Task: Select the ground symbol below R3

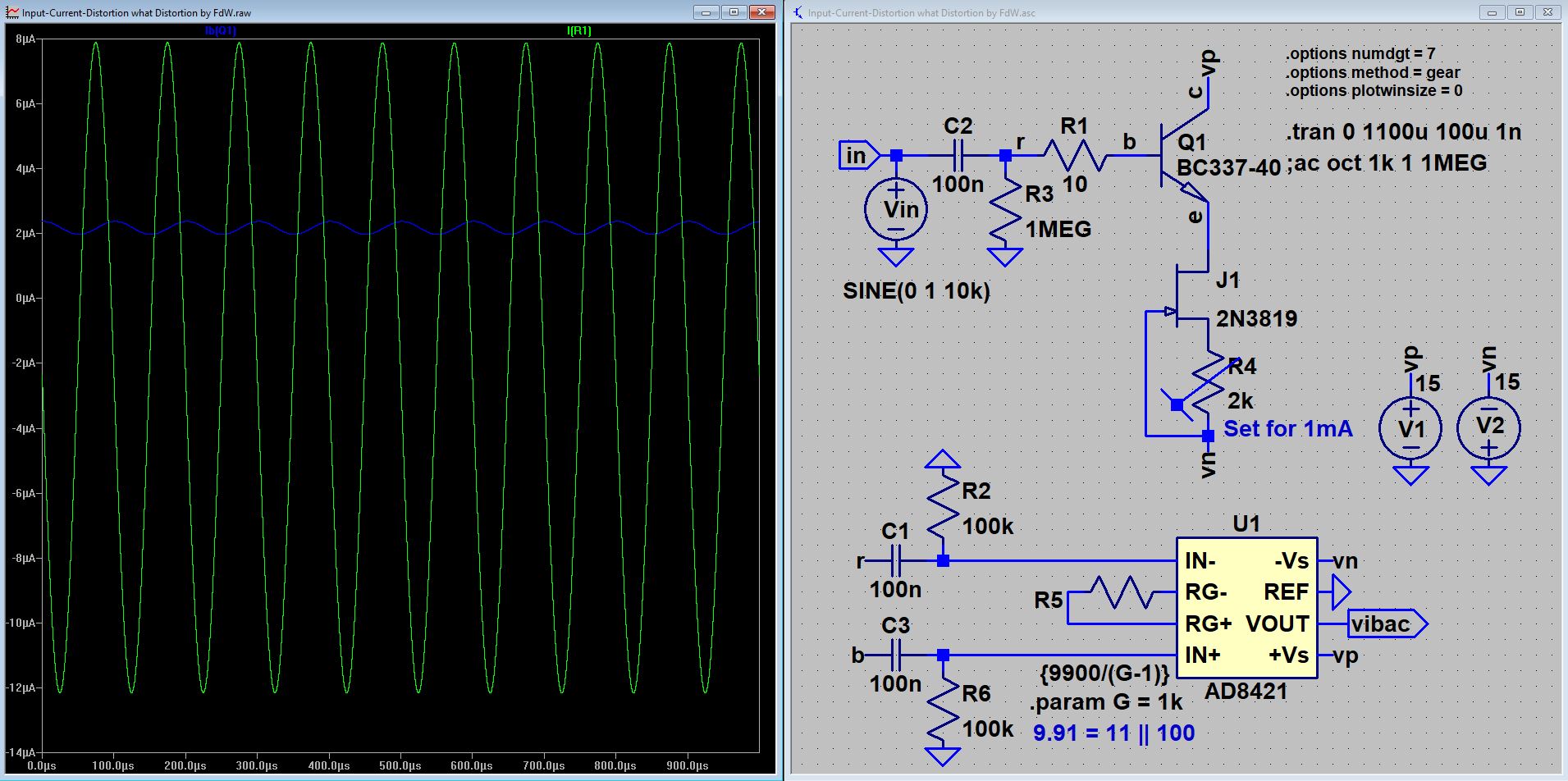Action: pyautogui.click(x=1006, y=257)
